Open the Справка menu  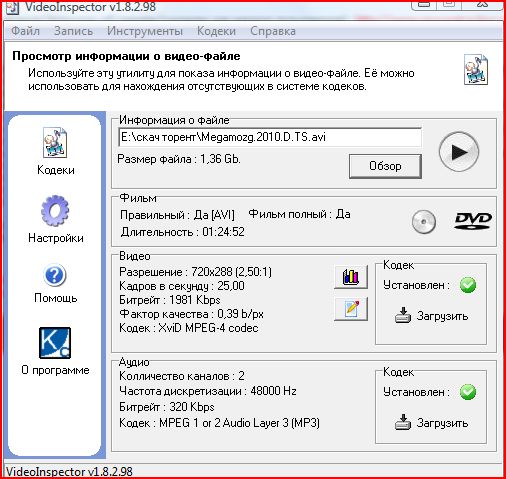pyautogui.click(x=273, y=31)
